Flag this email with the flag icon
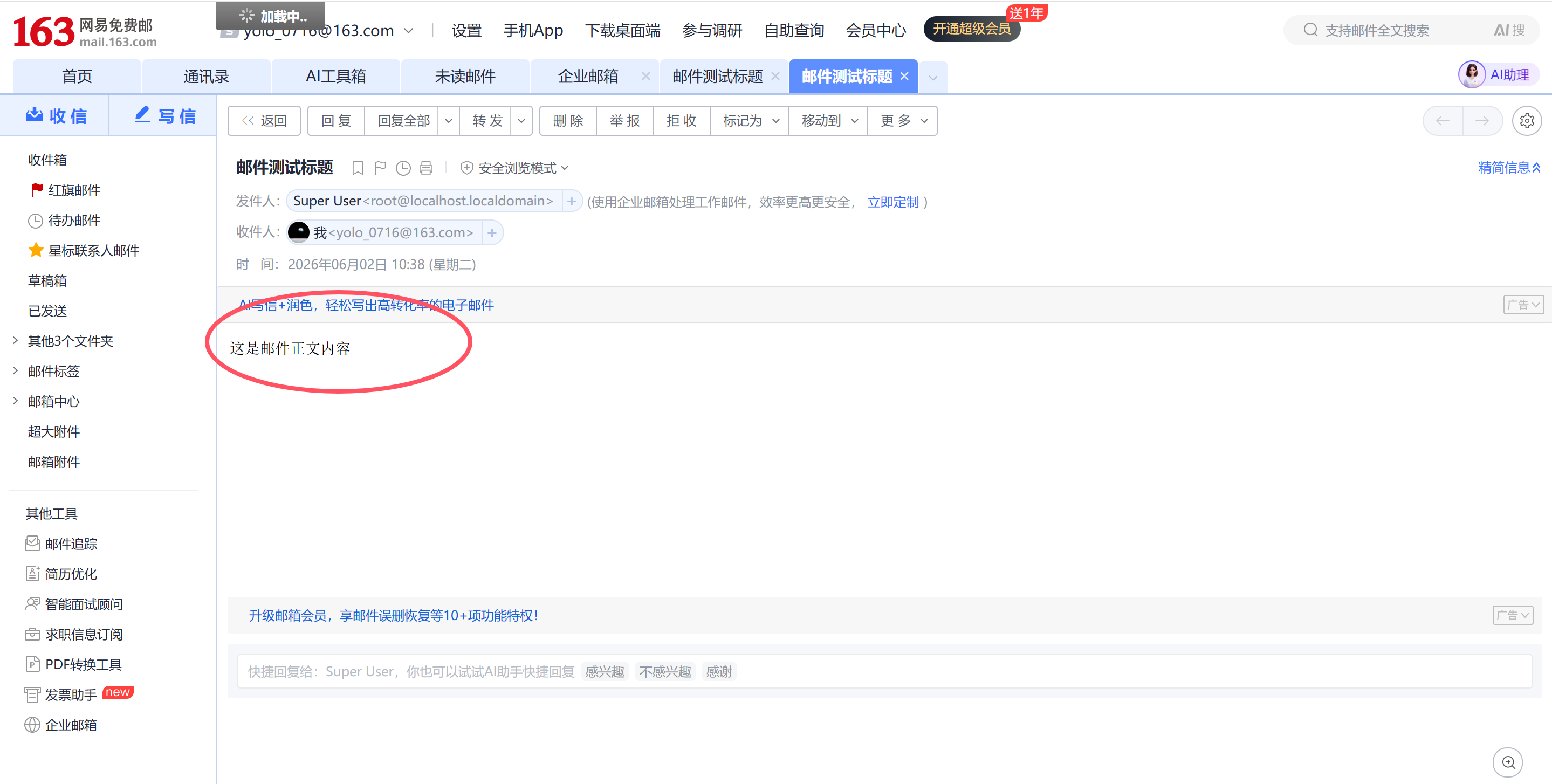Viewport: 1552px width, 784px height. 380,168
